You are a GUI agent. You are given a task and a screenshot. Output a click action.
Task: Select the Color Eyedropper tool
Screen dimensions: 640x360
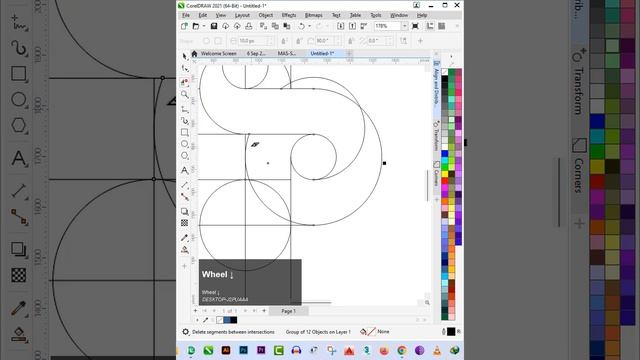tap(185, 238)
